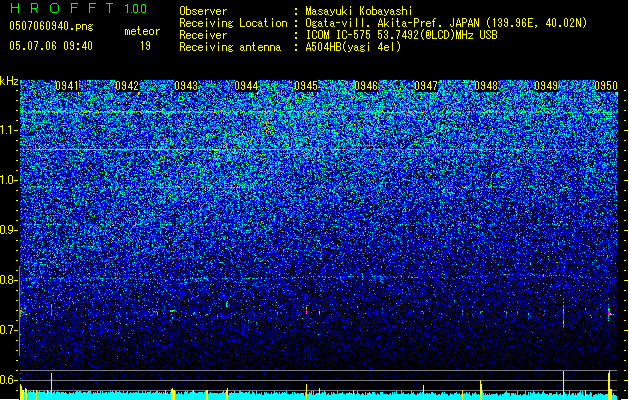Click the 1.1 frequency axis label
This screenshot has width=629, height=400.
click(x=9, y=130)
